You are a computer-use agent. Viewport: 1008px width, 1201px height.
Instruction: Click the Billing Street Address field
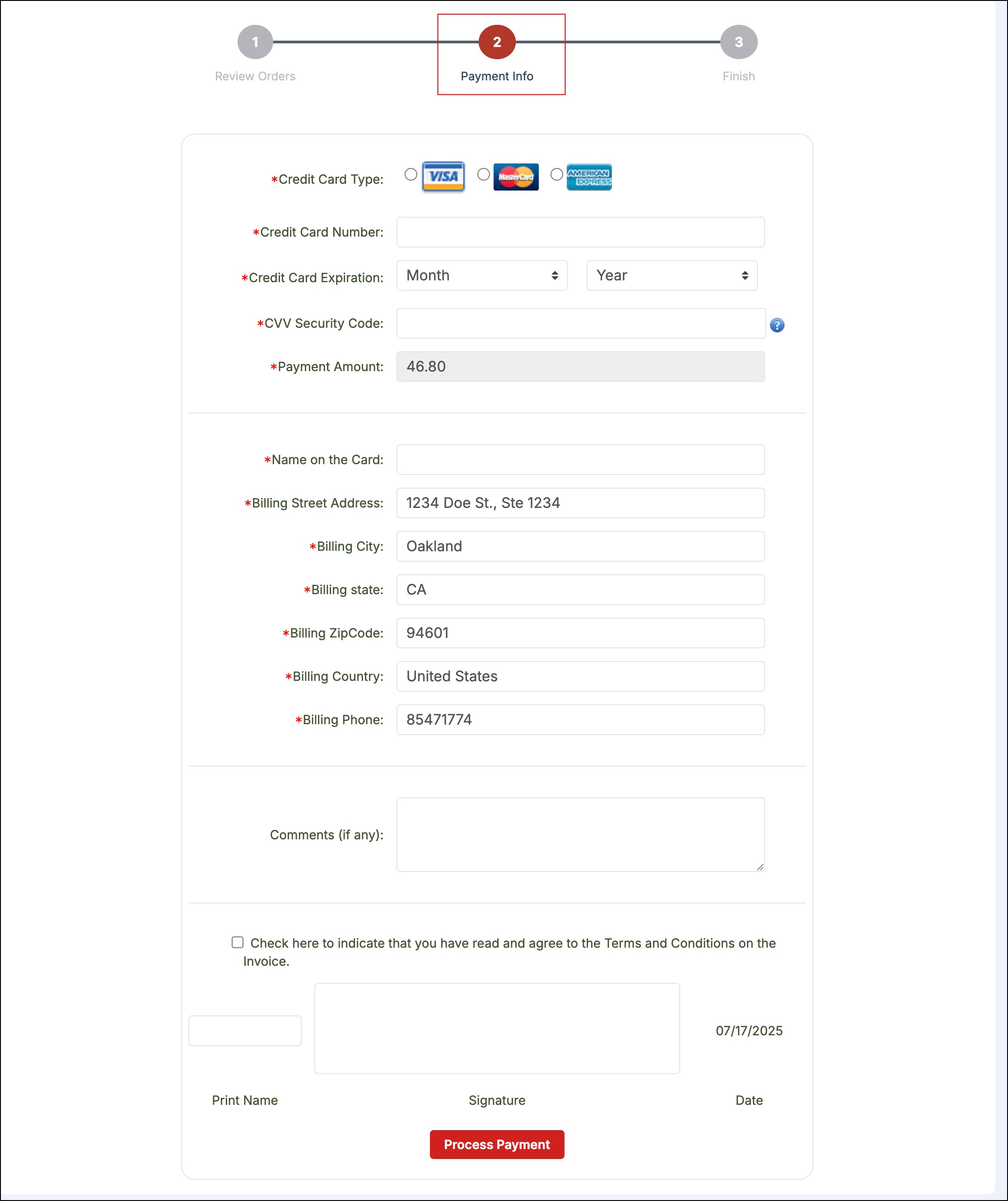point(581,503)
